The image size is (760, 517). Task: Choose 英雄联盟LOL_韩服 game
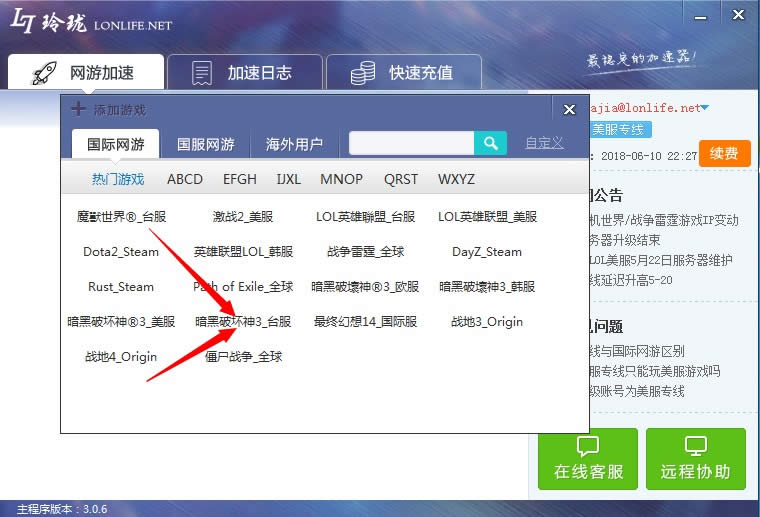(x=243, y=252)
